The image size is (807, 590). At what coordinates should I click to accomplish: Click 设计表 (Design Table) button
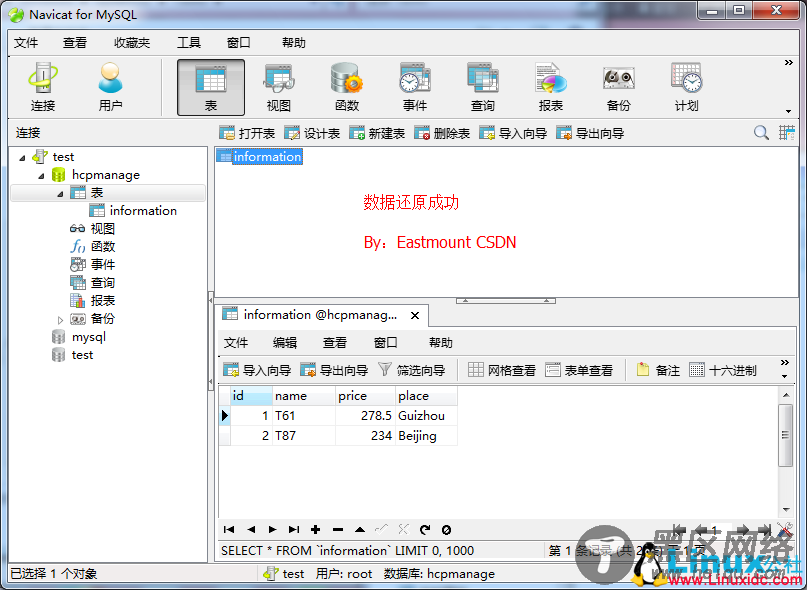point(312,133)
